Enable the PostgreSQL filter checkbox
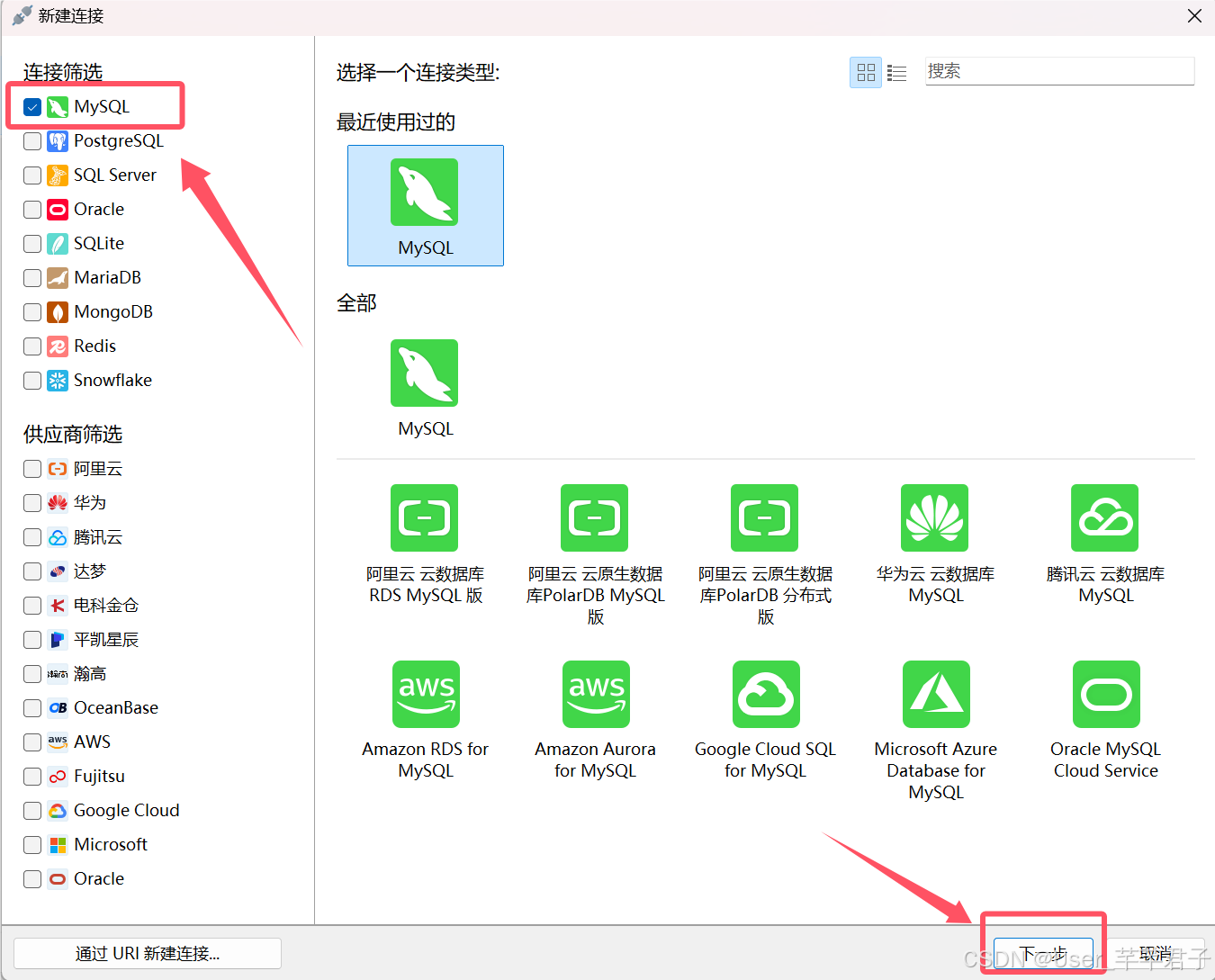The height and width of the screenshot is (980, 1215). pos(32,141)
